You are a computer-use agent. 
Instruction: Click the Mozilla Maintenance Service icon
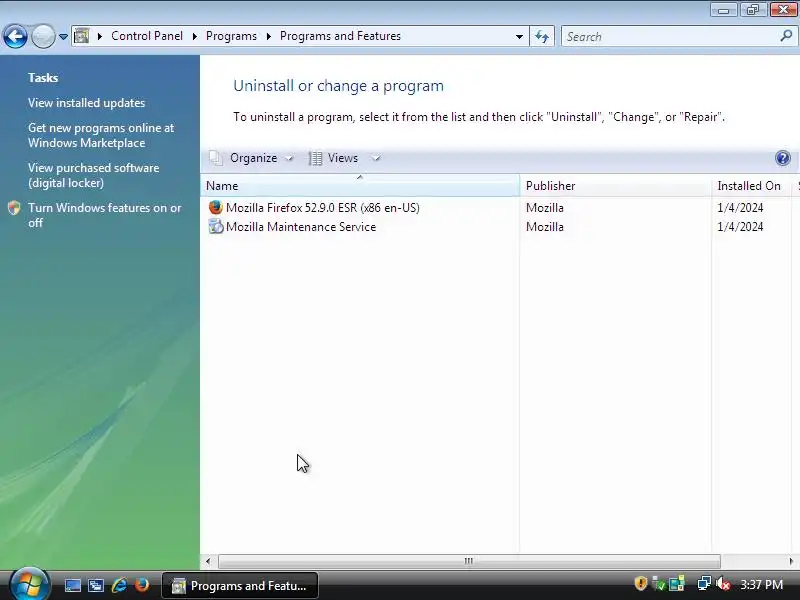pyautogui.click(x=216, y=226)
